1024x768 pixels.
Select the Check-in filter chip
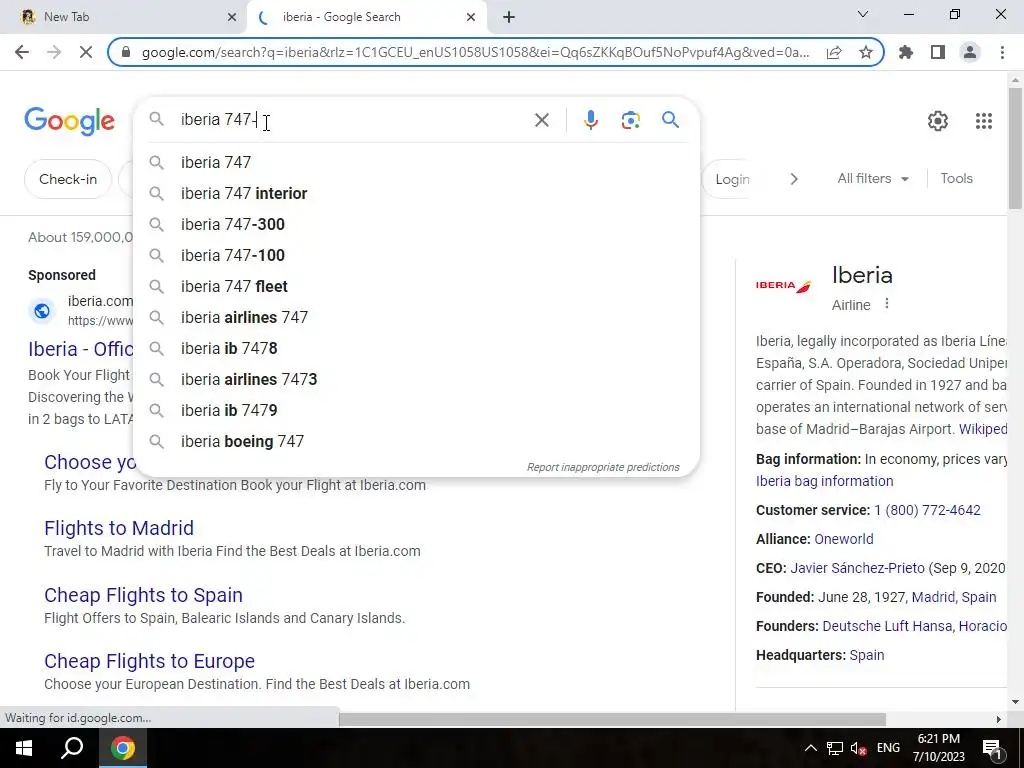[x=68, y=179]
